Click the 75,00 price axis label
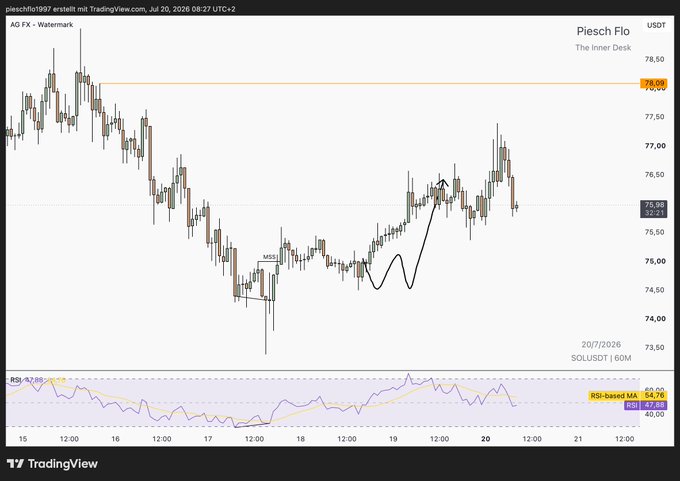Screen dimensions: 680x481 [655, 261]
